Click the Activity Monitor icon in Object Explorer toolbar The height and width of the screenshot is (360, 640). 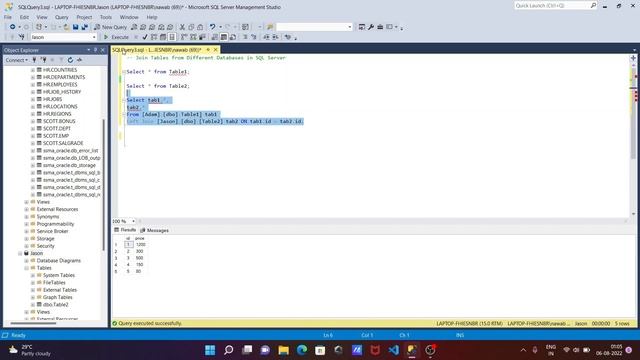(79, 60)
